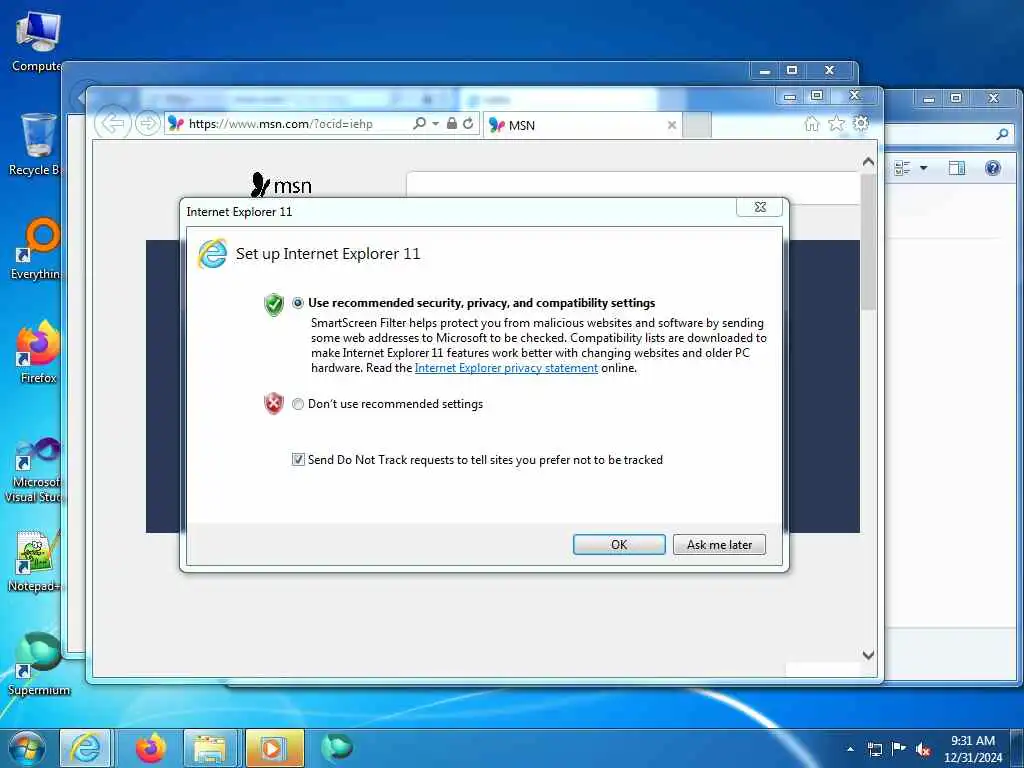The image size is (1024, 768).
Task: Click the search icon in Explorer window
Action: [x=1002, y=134]
